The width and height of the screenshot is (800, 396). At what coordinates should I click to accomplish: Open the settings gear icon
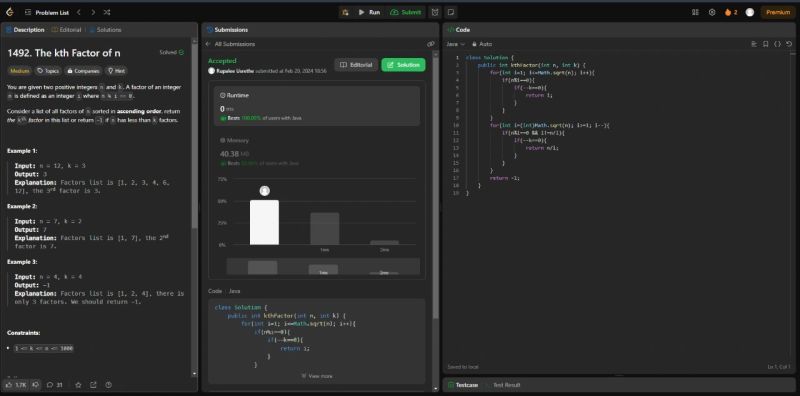(712, 12)
